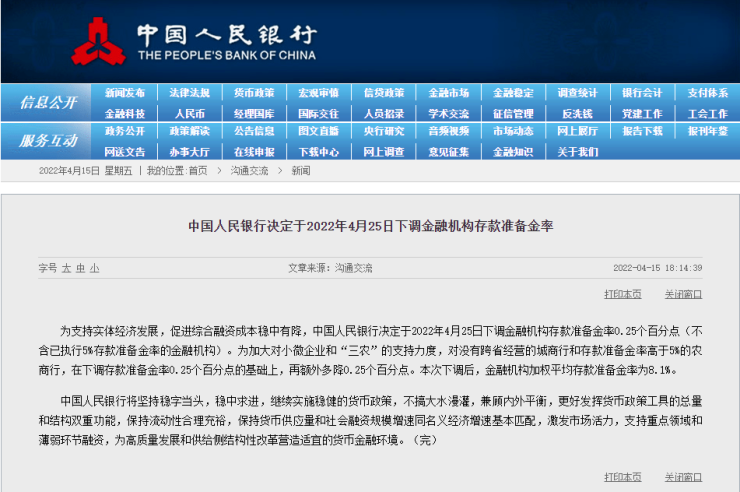Go to 市场动态 page

pyautogui.click(x=513, y=131)
